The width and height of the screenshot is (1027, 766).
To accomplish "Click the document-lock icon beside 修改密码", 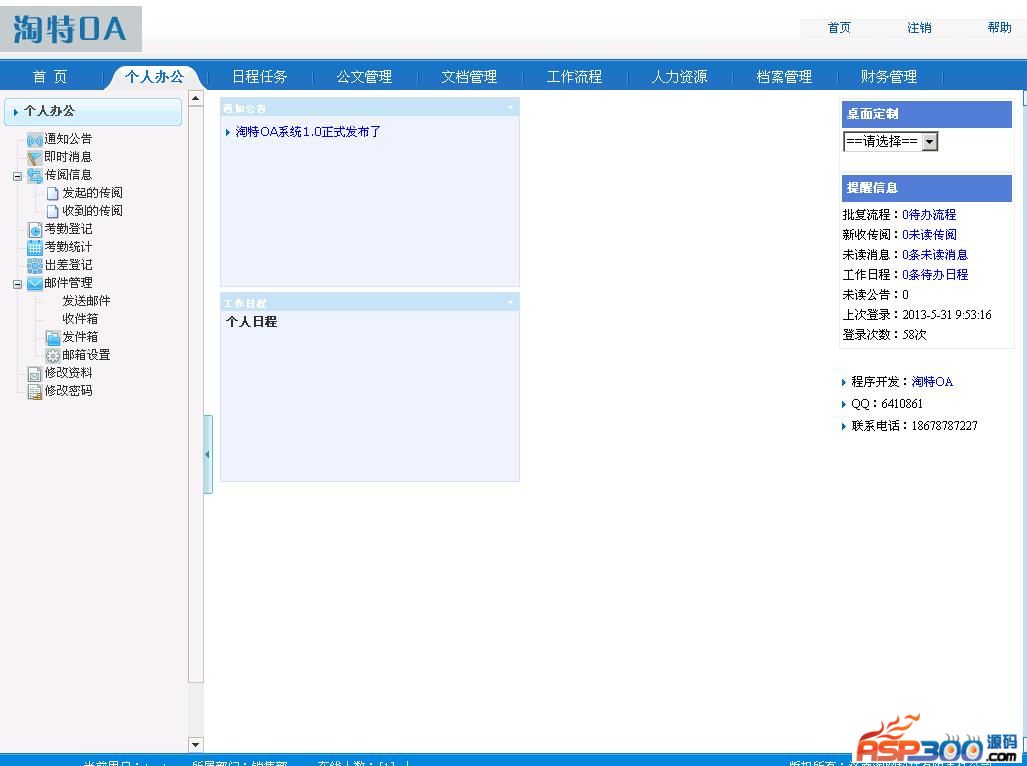I will [35, 391].
